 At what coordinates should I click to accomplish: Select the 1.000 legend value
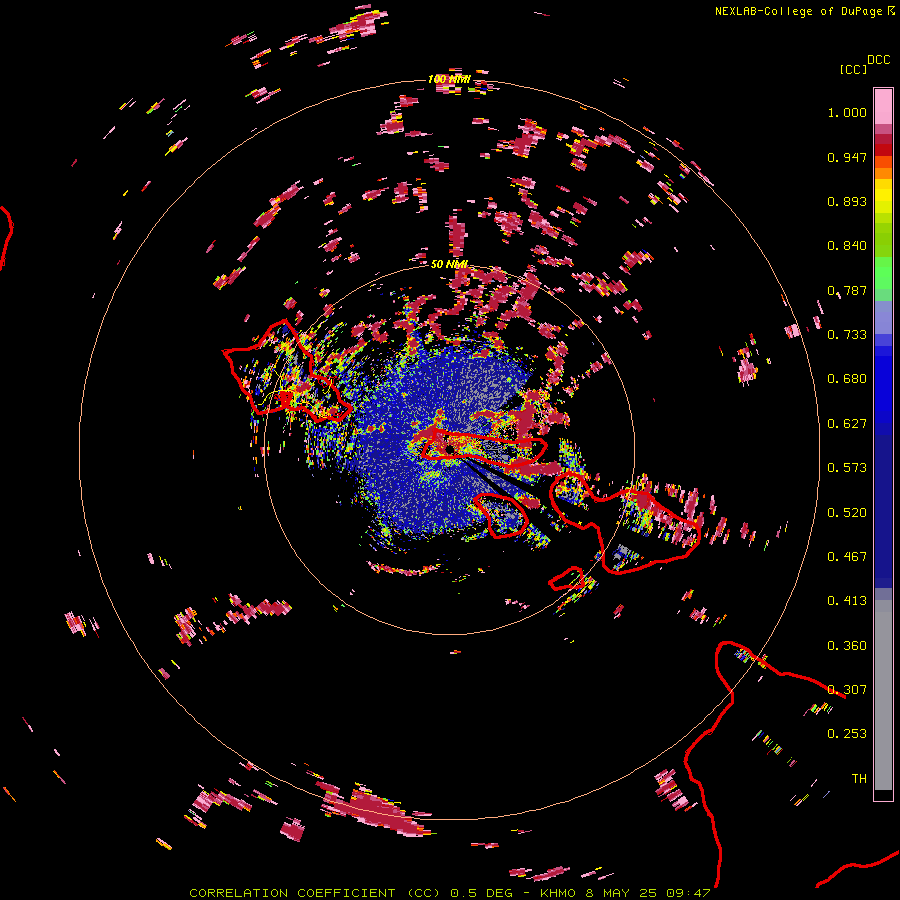pyautogui.click(x=847, y=112)
